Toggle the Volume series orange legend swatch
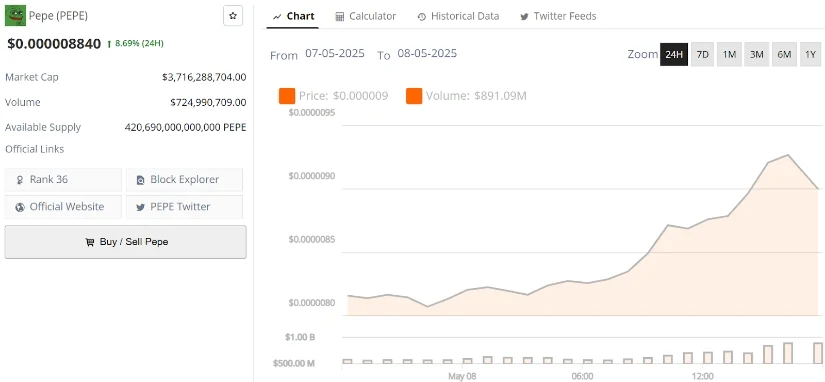Screen dimensions: 825x382 (414, 96)
